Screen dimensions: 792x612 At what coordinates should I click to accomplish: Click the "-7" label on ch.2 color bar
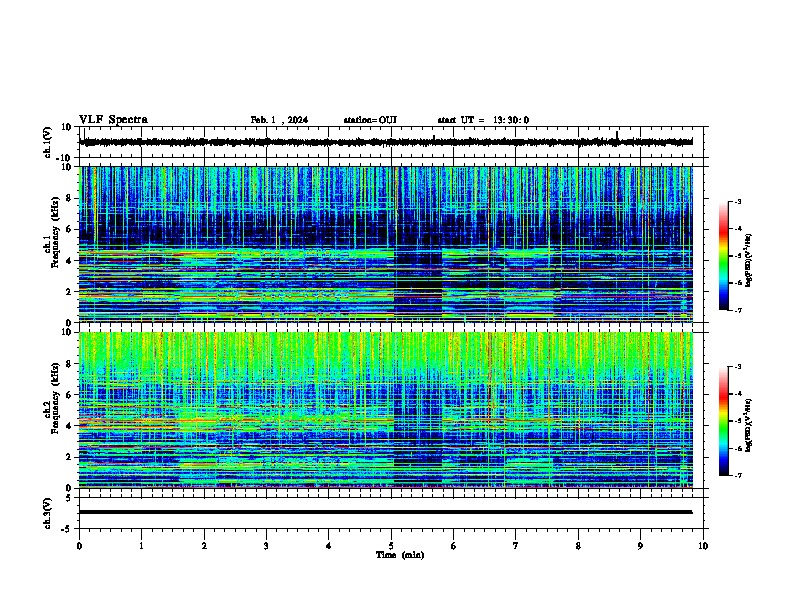coord(737,475)
